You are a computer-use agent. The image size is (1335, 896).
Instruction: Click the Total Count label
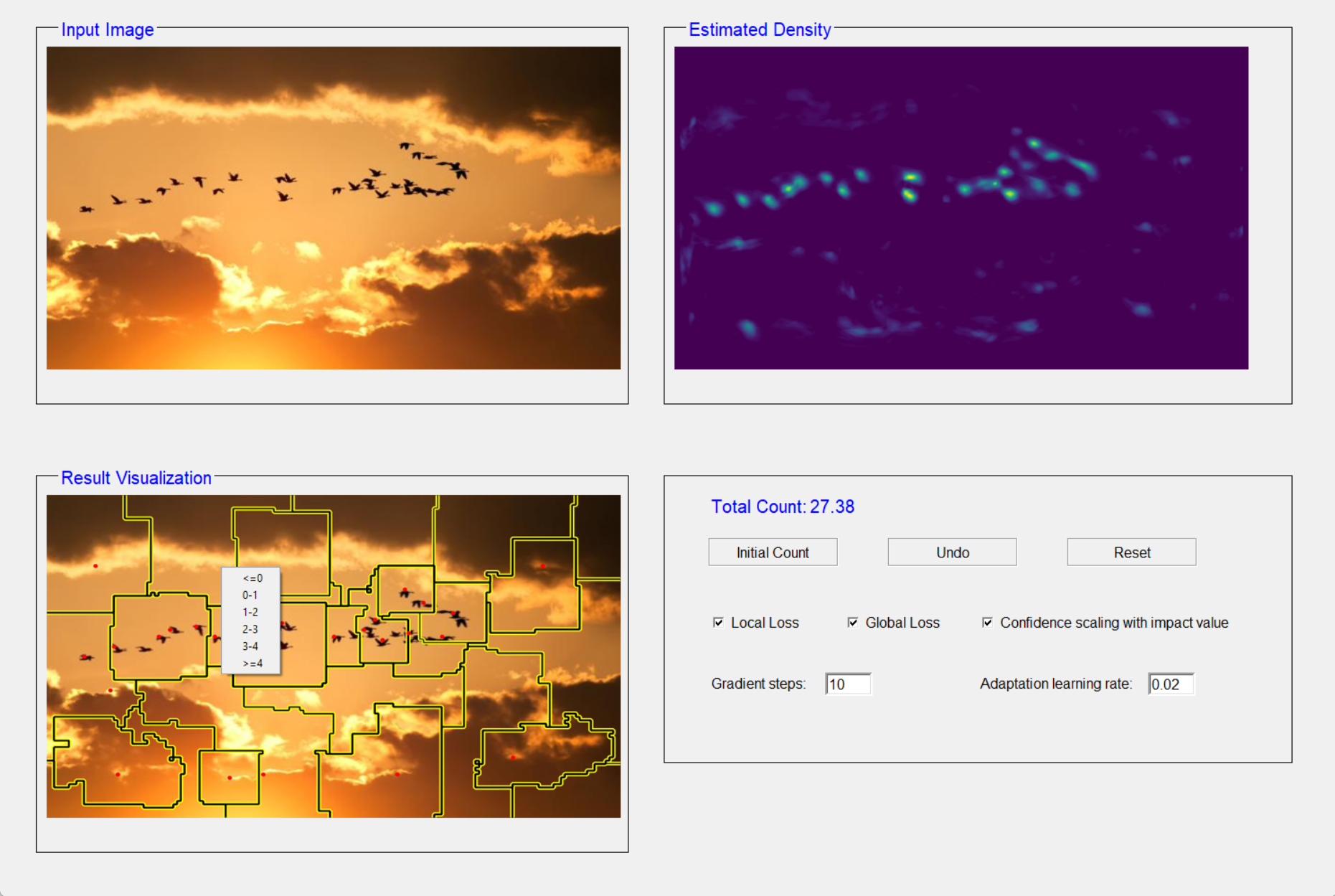click(x=783, y=506)
